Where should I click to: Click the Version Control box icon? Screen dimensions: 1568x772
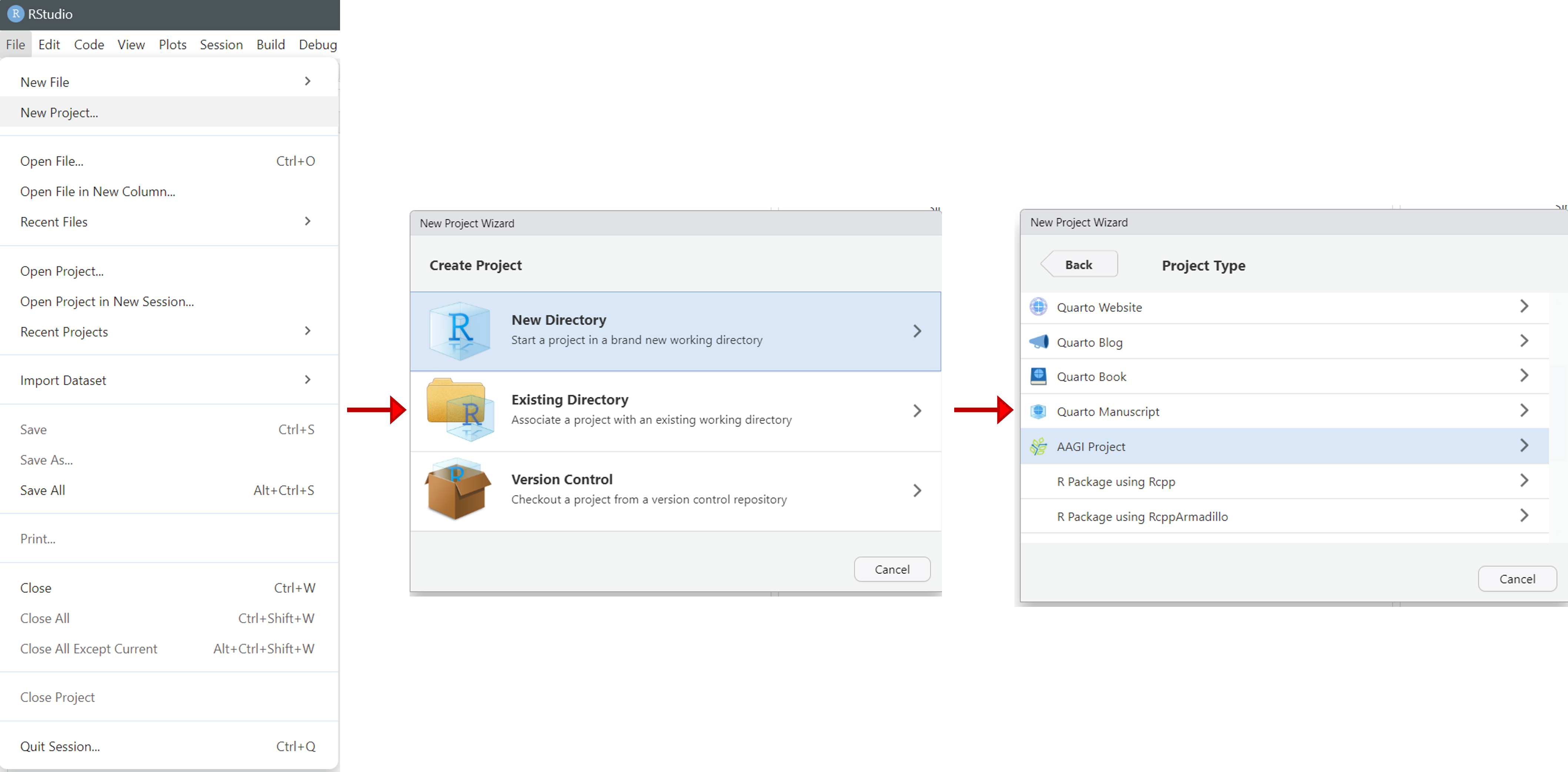457,489
